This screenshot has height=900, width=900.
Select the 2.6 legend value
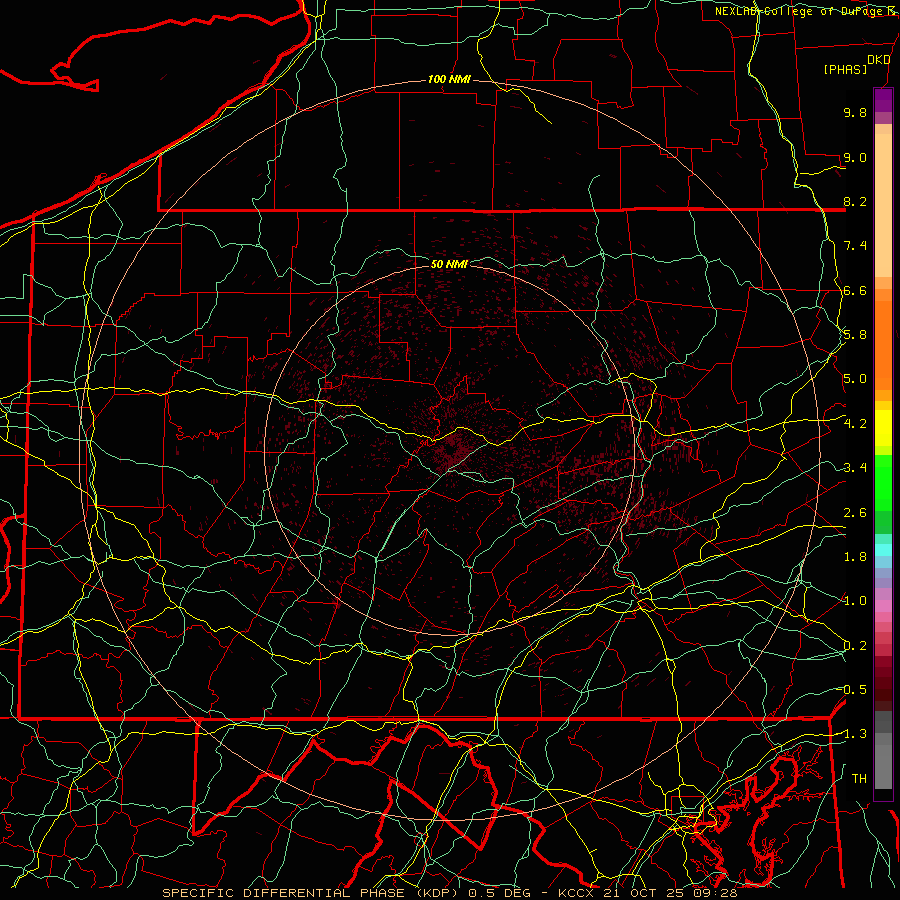[855, 513]
